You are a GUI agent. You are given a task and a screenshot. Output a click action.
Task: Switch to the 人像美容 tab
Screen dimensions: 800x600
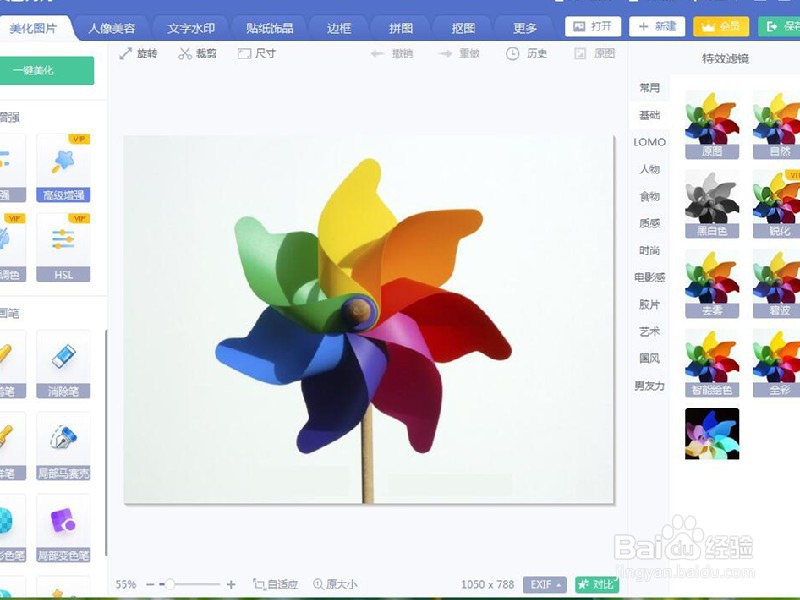pyautogui.click(x=112, y=29)
